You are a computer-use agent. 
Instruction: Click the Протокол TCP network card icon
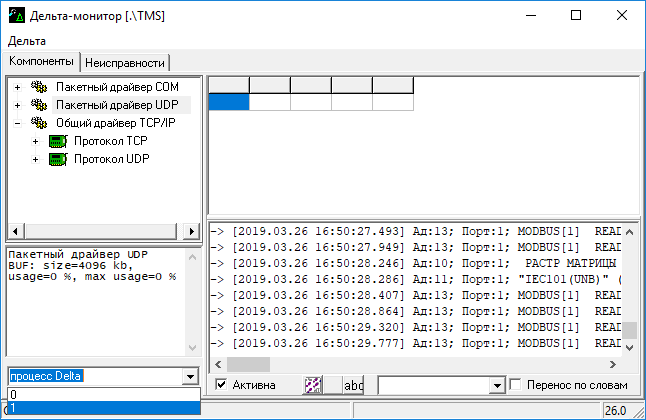click(x=57, y=141)
